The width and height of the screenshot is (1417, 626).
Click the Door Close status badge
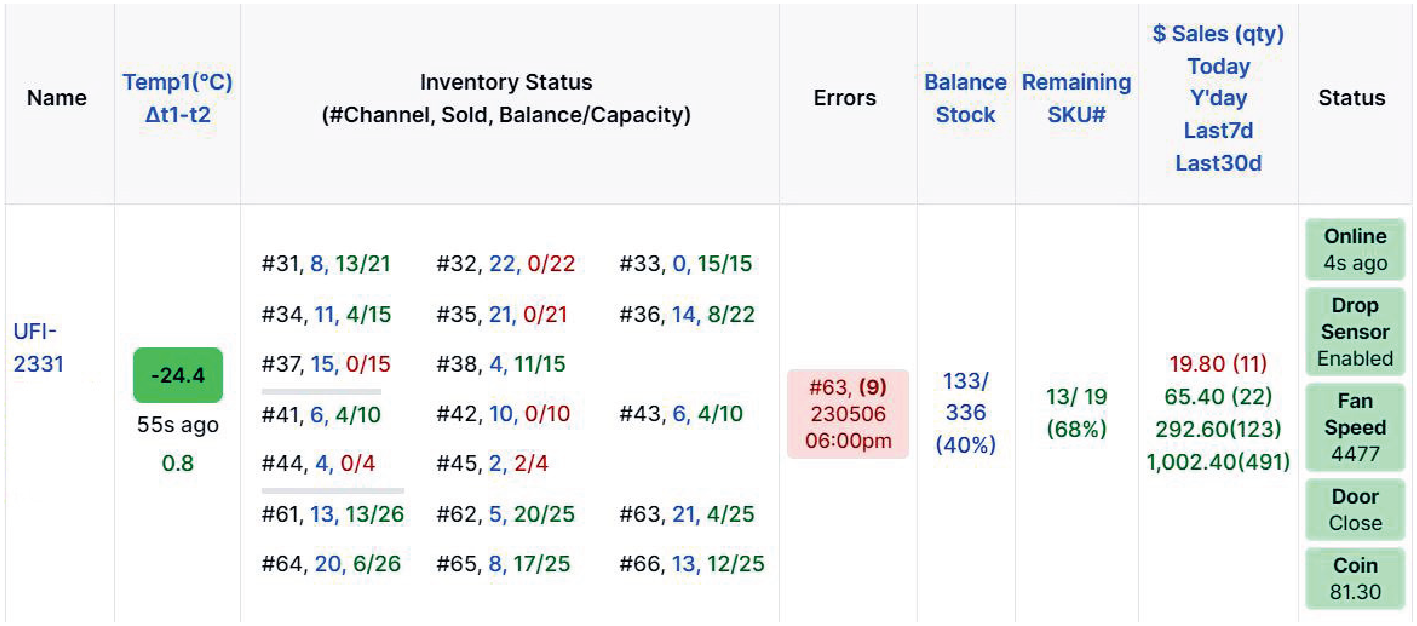click(x=1355, y=509)
